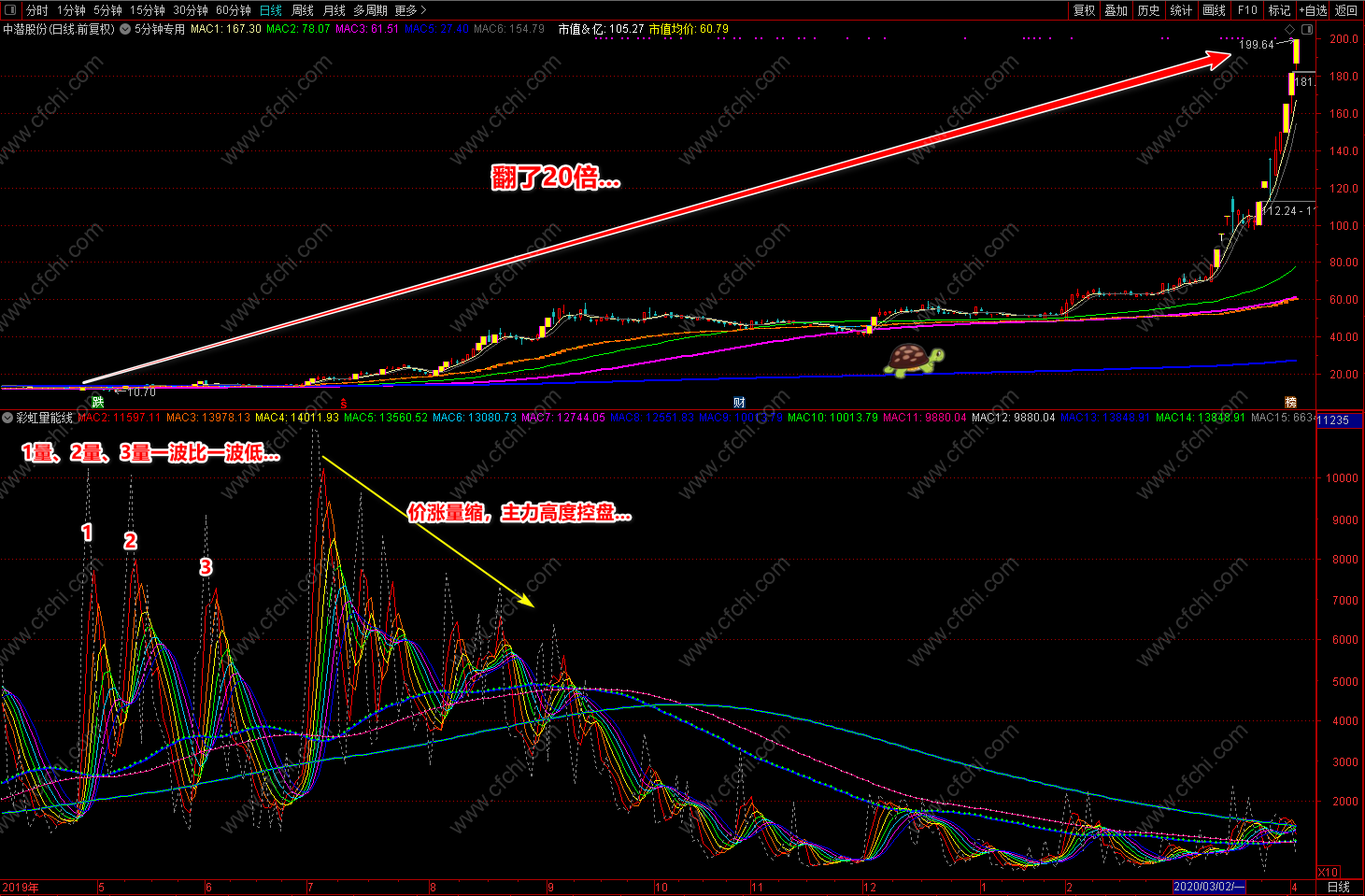The width and height of the screenshot is (1365, 896).
Task: Switch to the 15分钟 period
Action: pyautogui.click(x=148, y=10)
